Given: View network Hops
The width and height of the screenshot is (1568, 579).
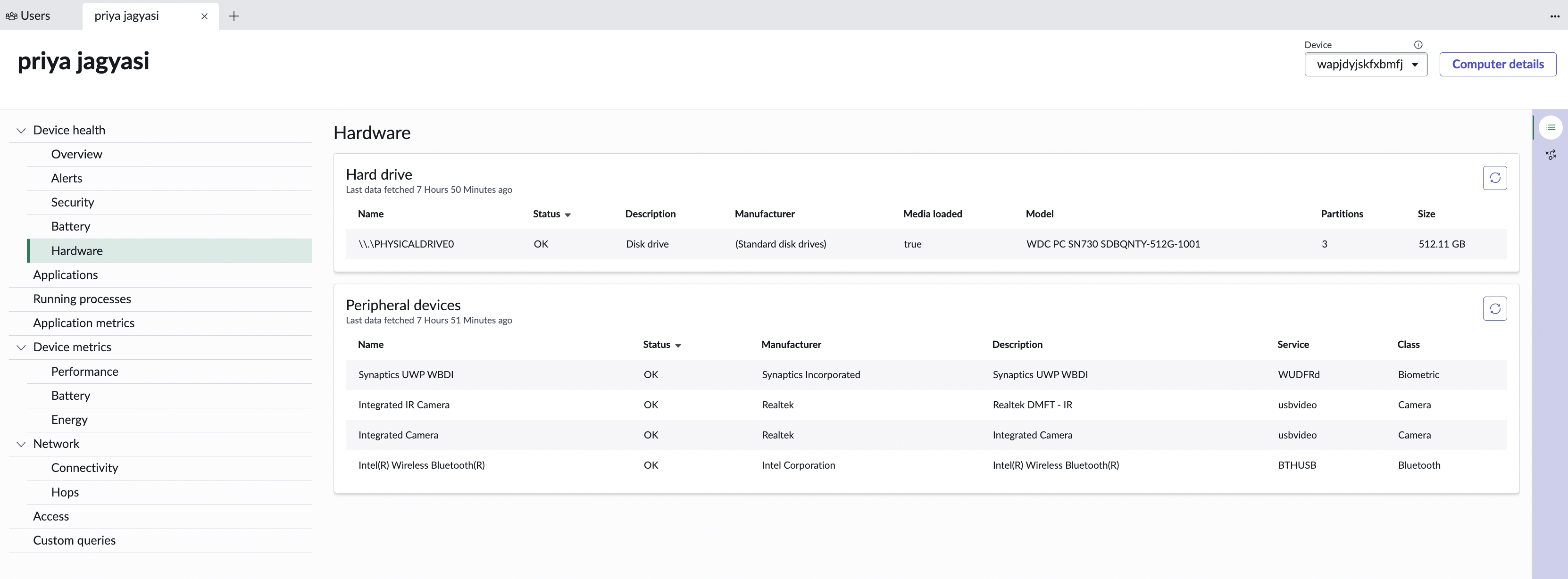Looking at the screenshot, I should click(169, 492).
